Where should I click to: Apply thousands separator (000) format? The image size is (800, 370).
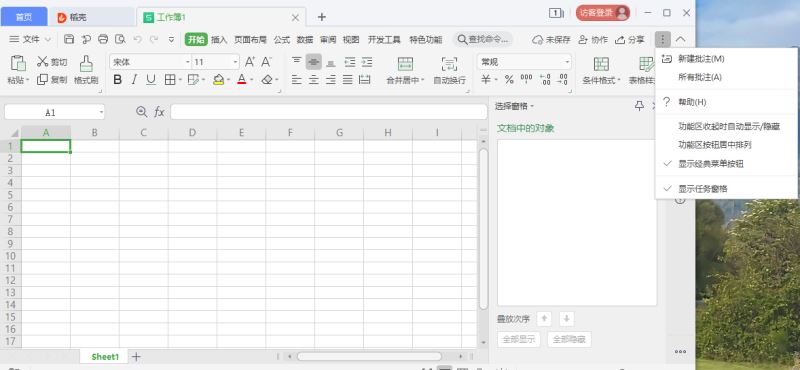point(526,78)
